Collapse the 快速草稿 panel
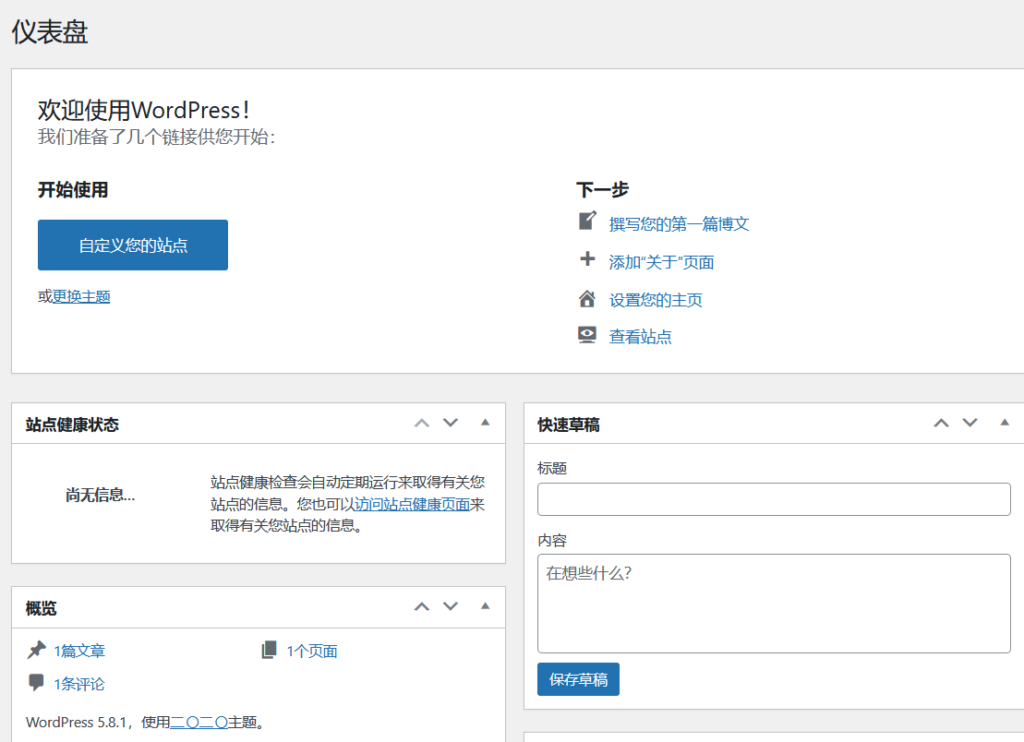Screen dimensions: 1024x742 [x=1004, y=423]
